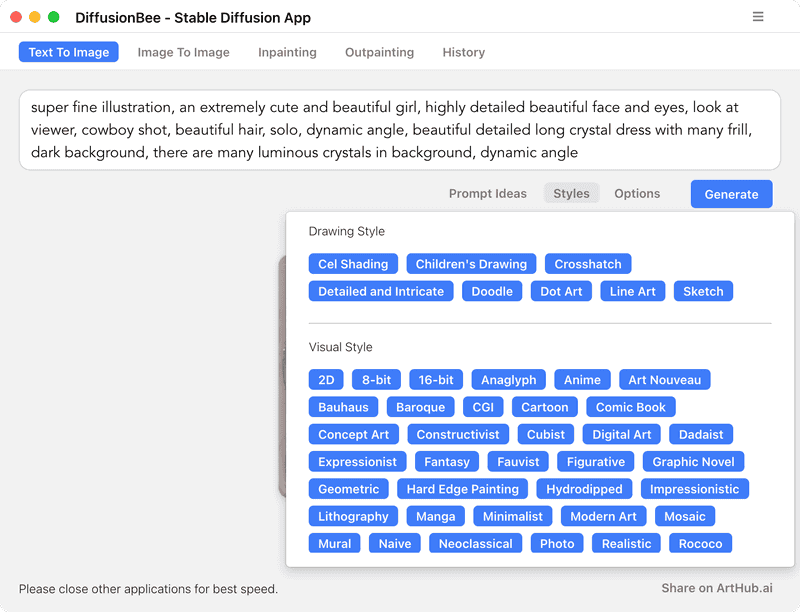Viewport: 800px width, 612px height.
Task: Select the Art Nouveau style tag
Action: (664, 380)
